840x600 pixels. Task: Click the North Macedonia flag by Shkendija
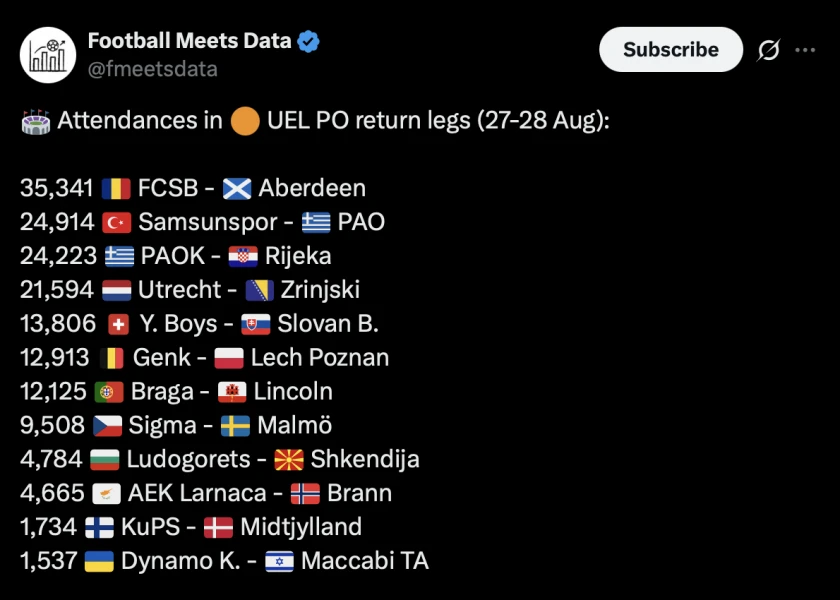289,460
